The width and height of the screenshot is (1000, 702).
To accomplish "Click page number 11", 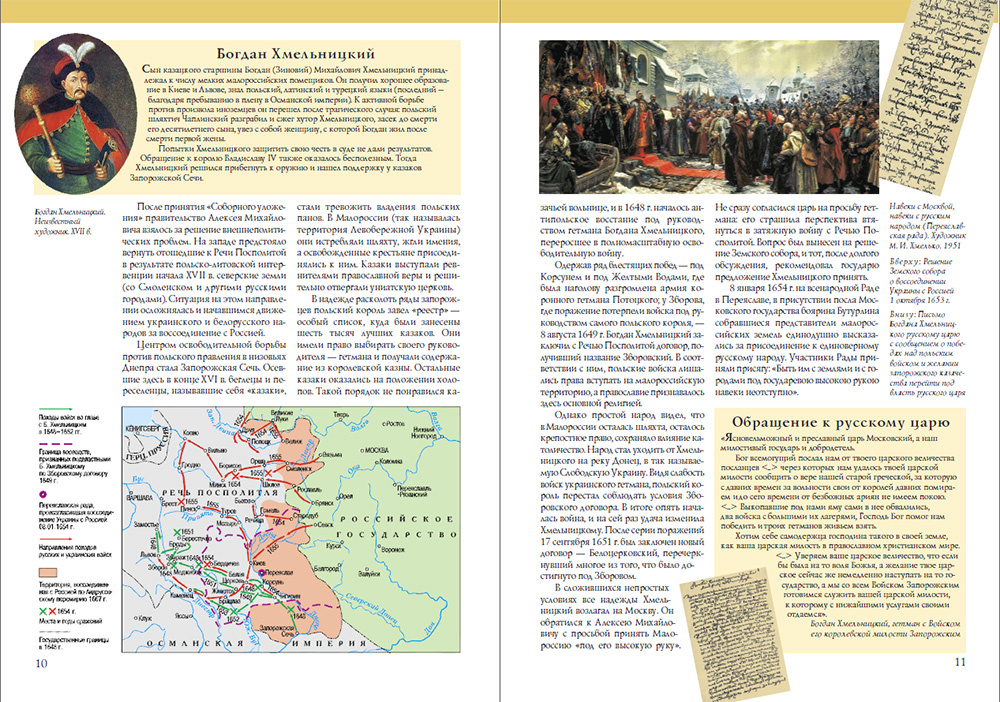I will coord(960,662).
